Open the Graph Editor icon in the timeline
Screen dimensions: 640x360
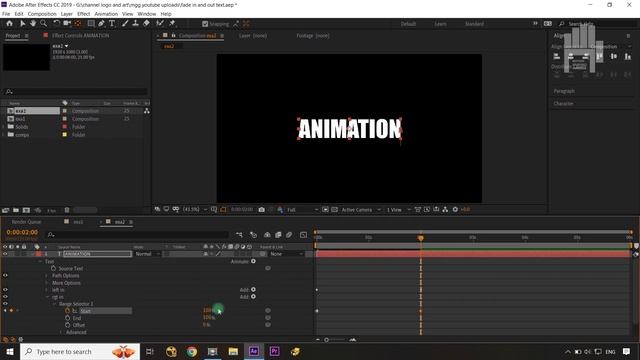pos(303,235)
